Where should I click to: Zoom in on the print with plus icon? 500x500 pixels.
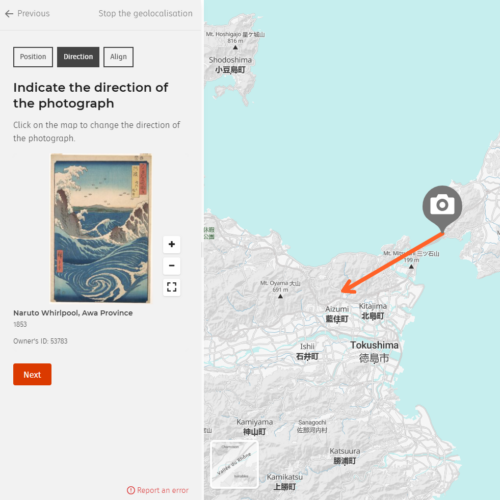pos(172,244)
